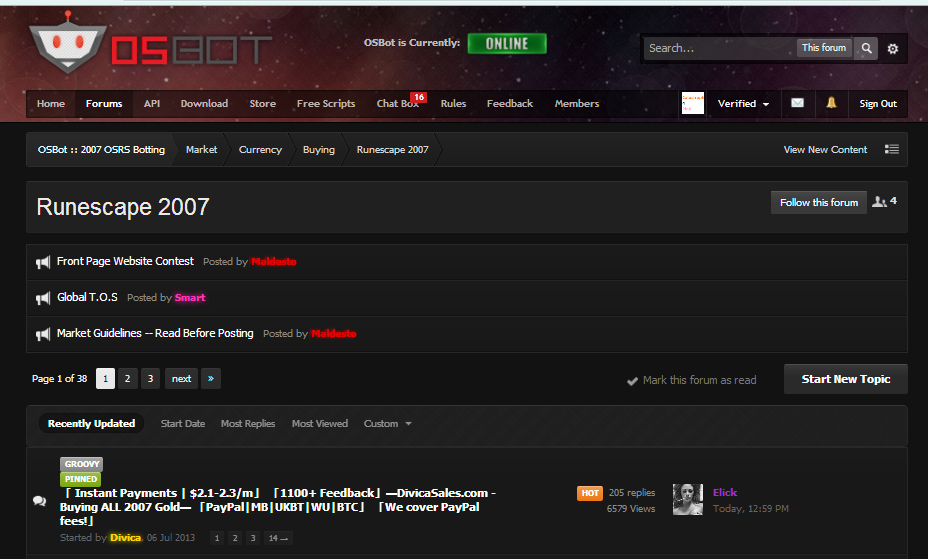Click the GROOVY tag badge
Screen dimensions: 928x559
click(x=82, y=464)
